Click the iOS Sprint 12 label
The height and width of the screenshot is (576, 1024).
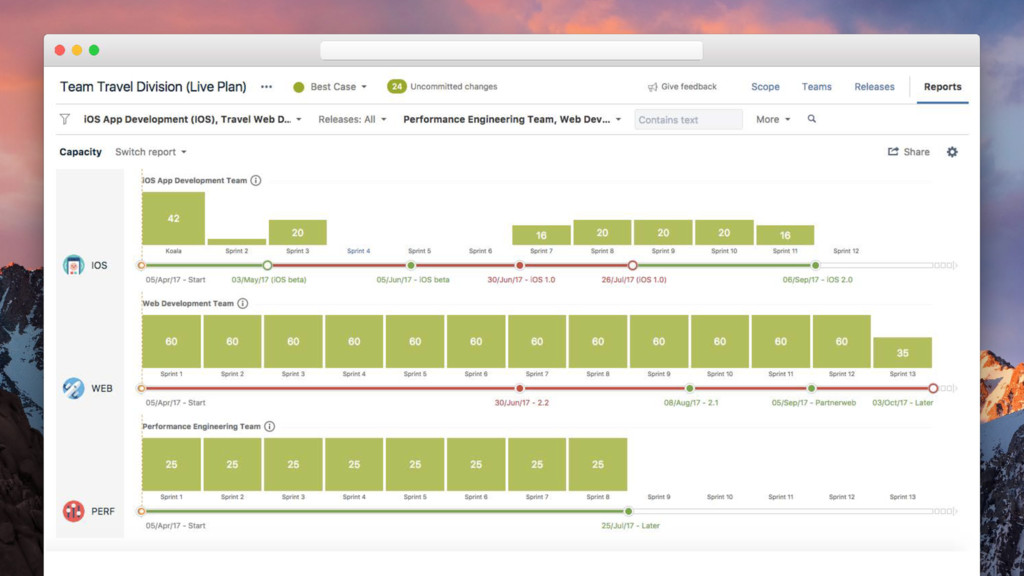tap(846, 251)
